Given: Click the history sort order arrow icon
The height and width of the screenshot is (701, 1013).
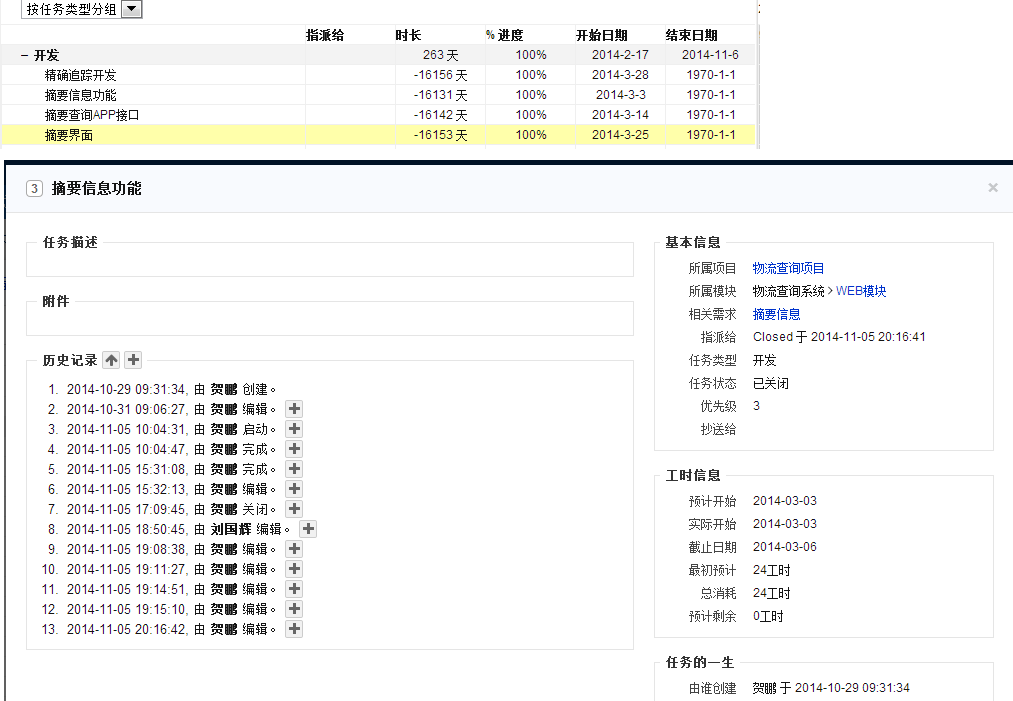Looking at the screenshot, I should (x=111, y=360).
